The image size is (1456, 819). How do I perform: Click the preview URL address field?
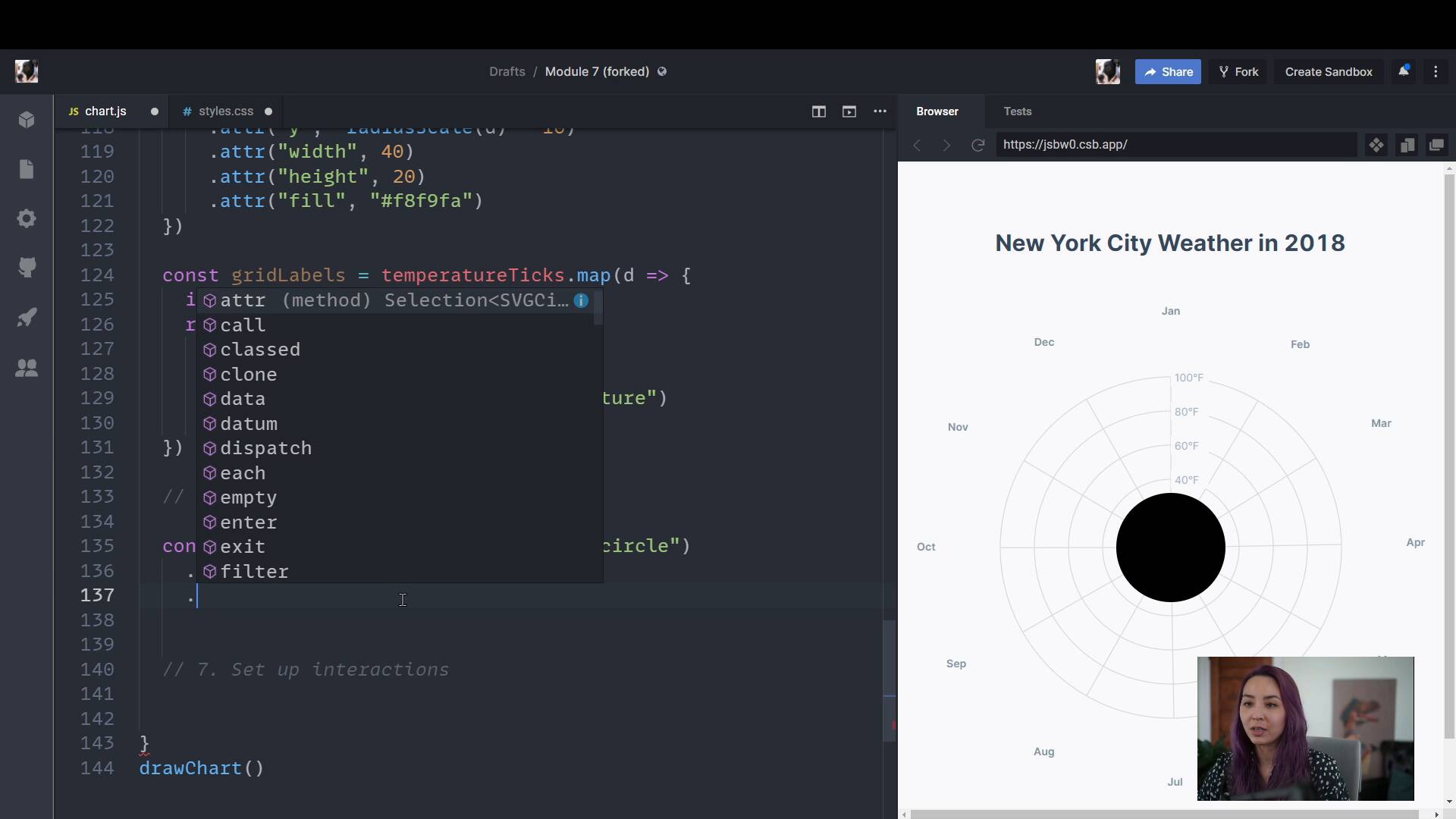(x=1174, y=145)
